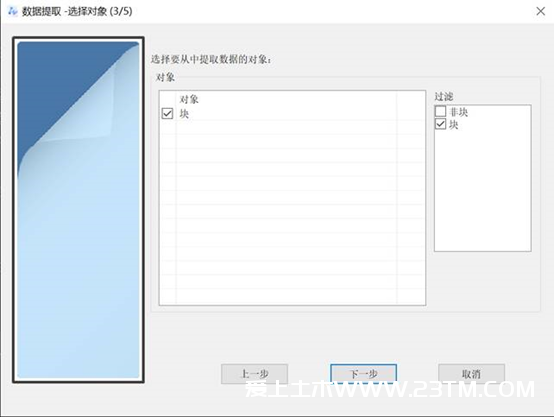Proceed with the 下一步 button
This screenshot has height=417, width=554.
(x=364, y=374)
